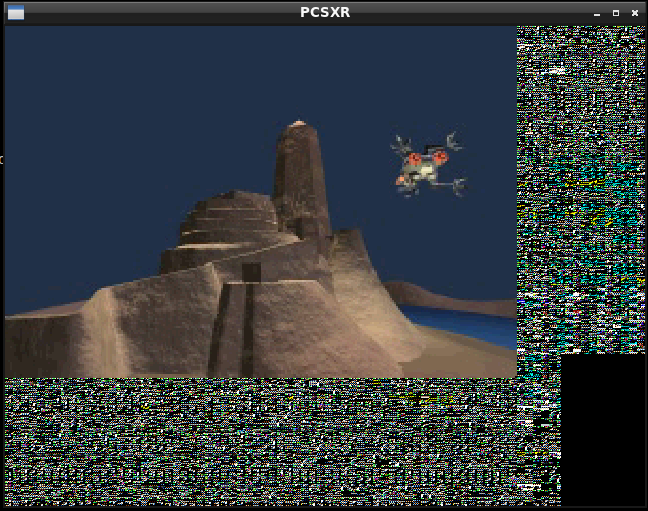Screen dimensions: 648x511
Task: Click the red eye of the flying drone
Action: [414, 159]
